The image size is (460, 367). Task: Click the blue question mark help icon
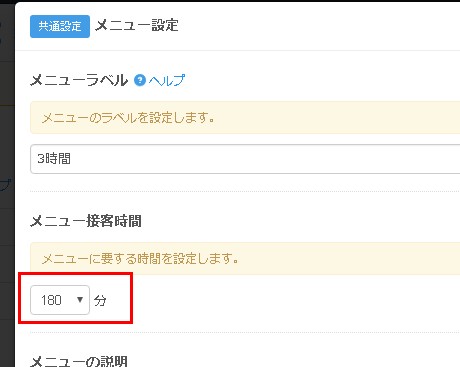pyautogui.click(x=140, y=80)
